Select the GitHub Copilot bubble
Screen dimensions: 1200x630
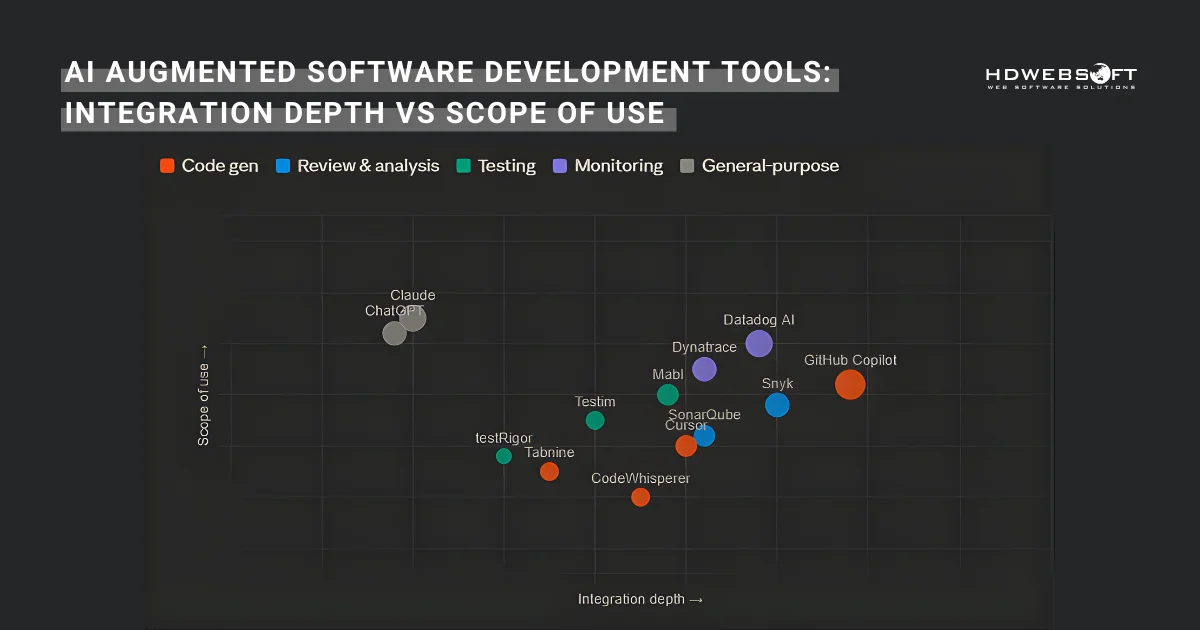(x=850, y=385)
